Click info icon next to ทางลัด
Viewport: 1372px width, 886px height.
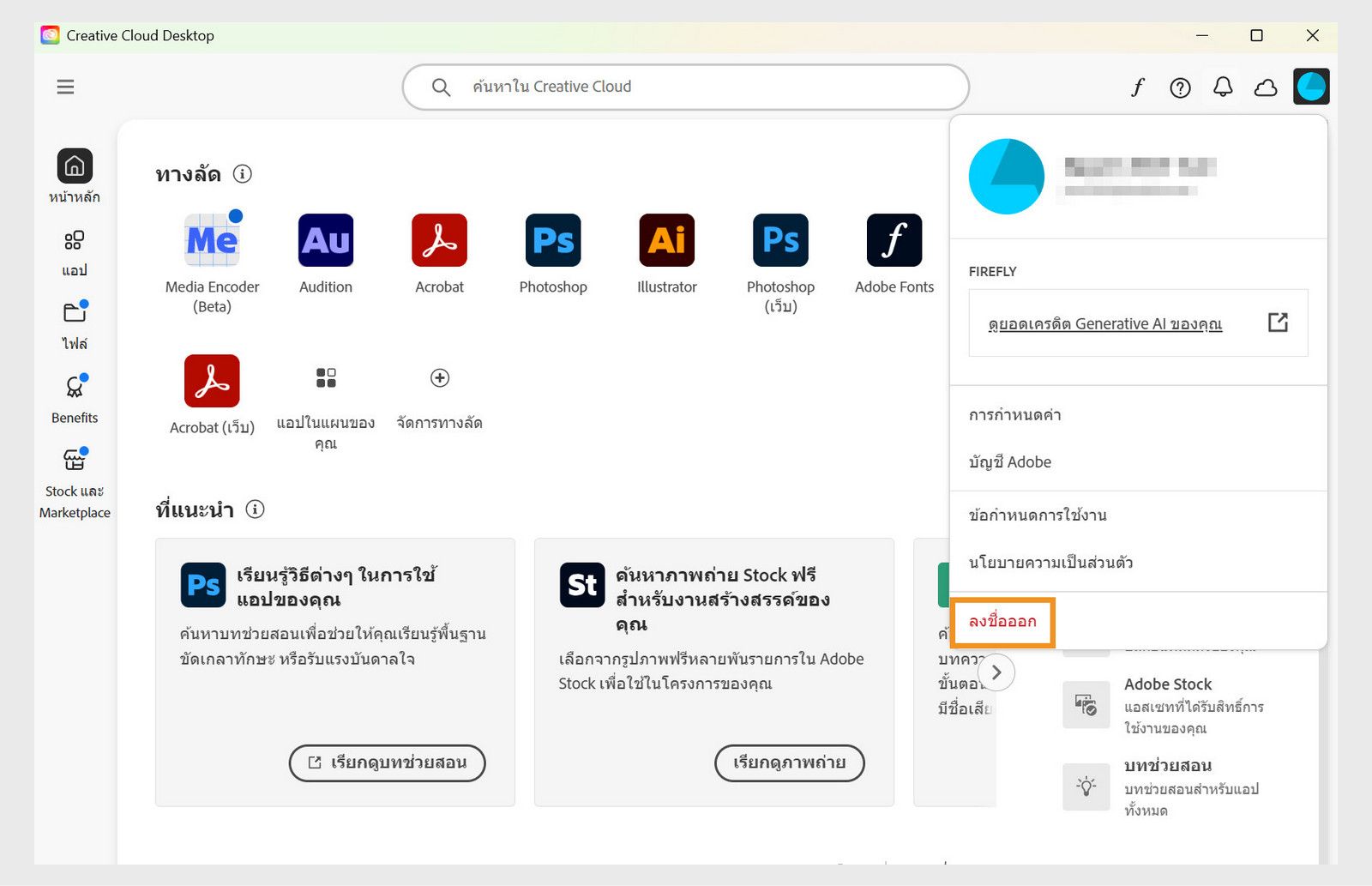tap(243, 174)
